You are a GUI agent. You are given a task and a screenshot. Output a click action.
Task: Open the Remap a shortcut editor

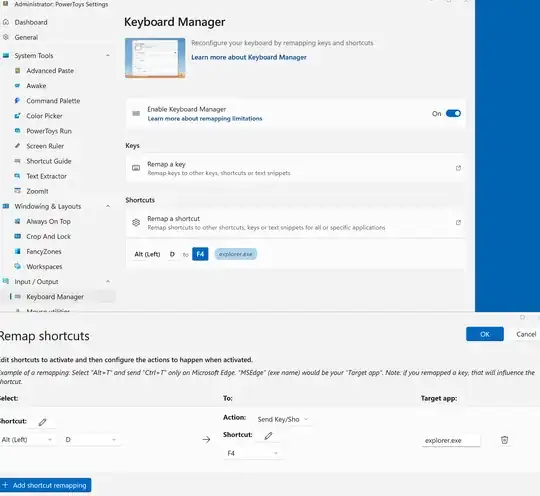pyautogui.click(x=295, y=223)
